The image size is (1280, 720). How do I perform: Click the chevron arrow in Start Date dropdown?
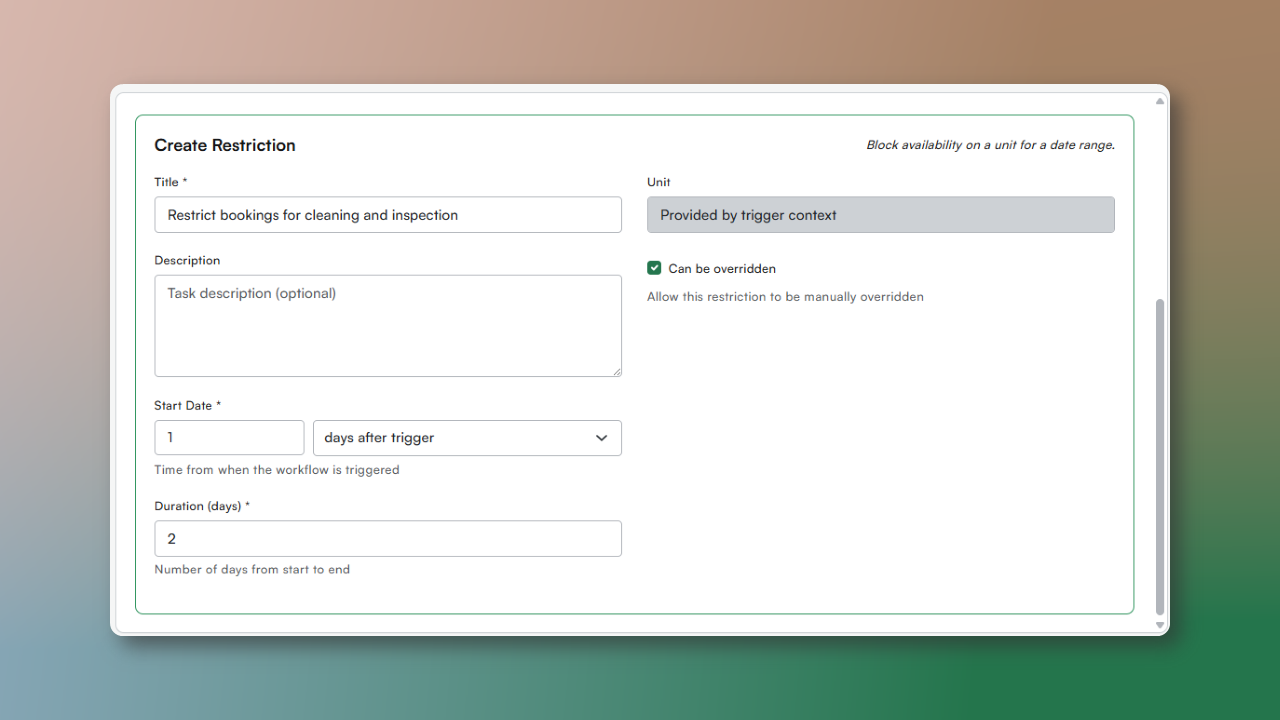click(x=601, y=438)
